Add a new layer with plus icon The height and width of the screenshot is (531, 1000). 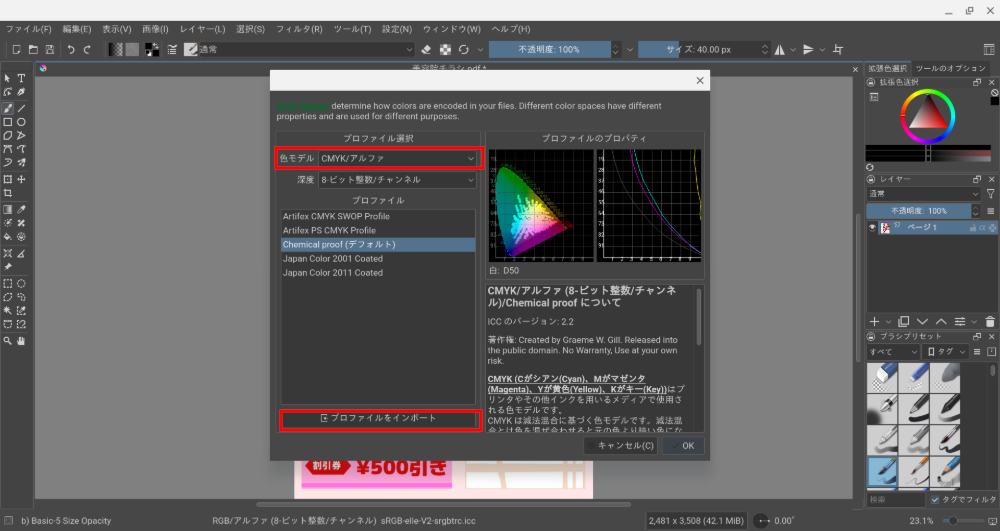tap(874, 321)
